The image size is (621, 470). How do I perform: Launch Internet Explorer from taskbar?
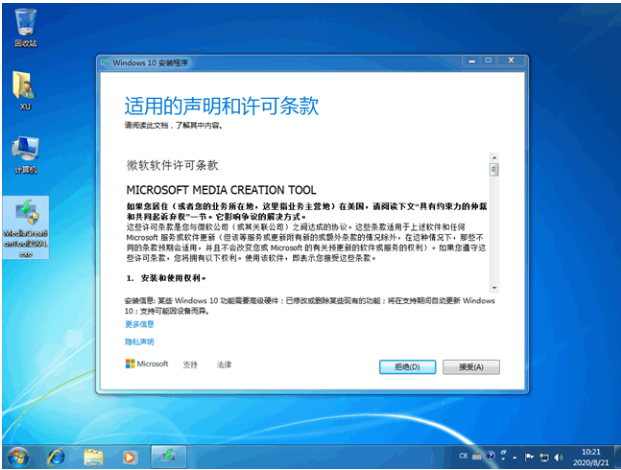(x=56, y=456)
